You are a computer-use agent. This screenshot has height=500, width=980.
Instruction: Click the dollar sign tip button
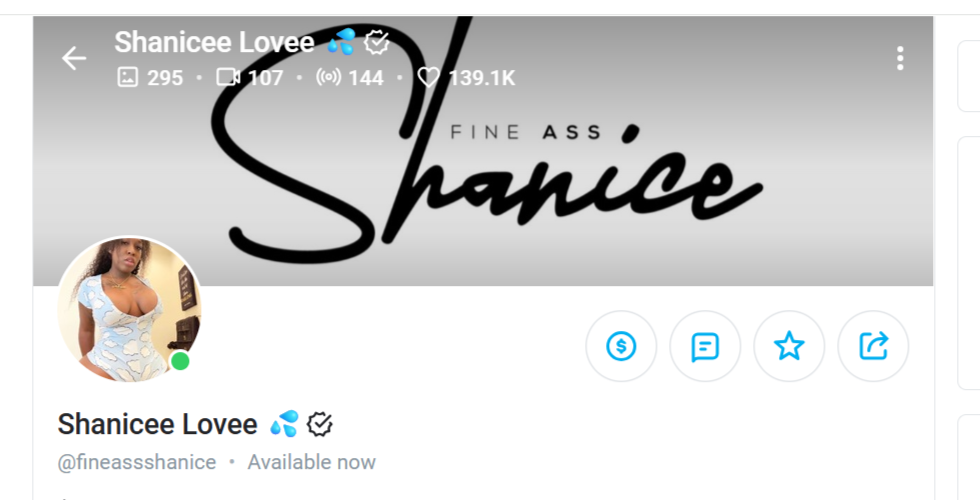[x=621, y=347]
